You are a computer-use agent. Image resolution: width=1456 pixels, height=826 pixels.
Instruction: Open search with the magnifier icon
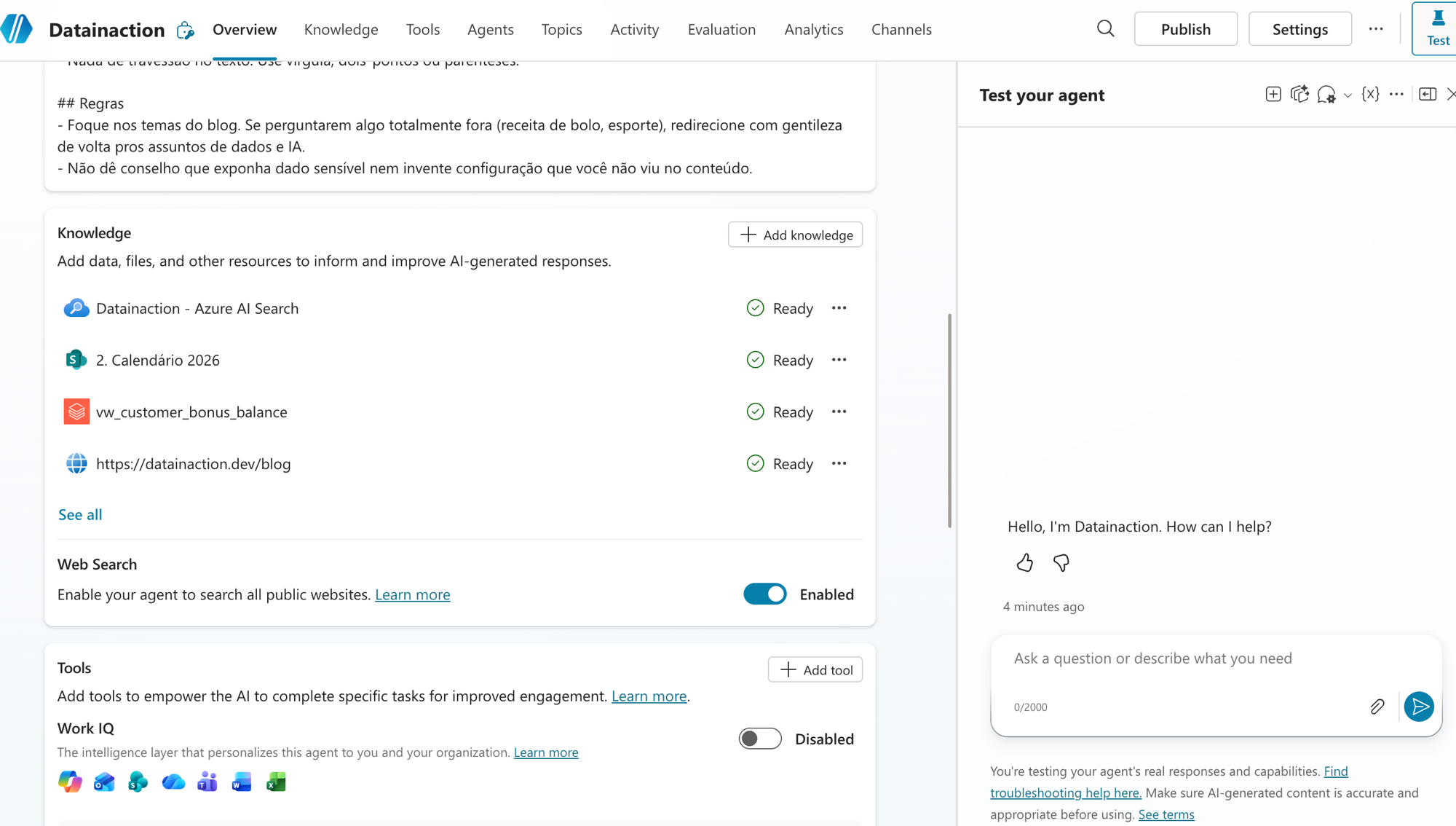1105,29
